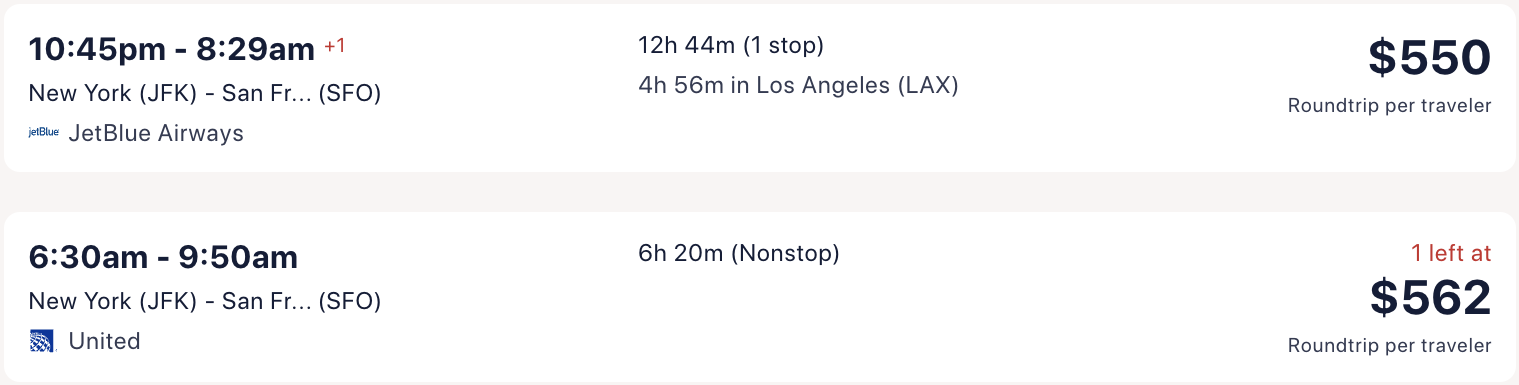Select the United 6:30am - 9:50am flight time
Screen dimensions: 1519x385
pyautogui.click(x=163, y=257)
